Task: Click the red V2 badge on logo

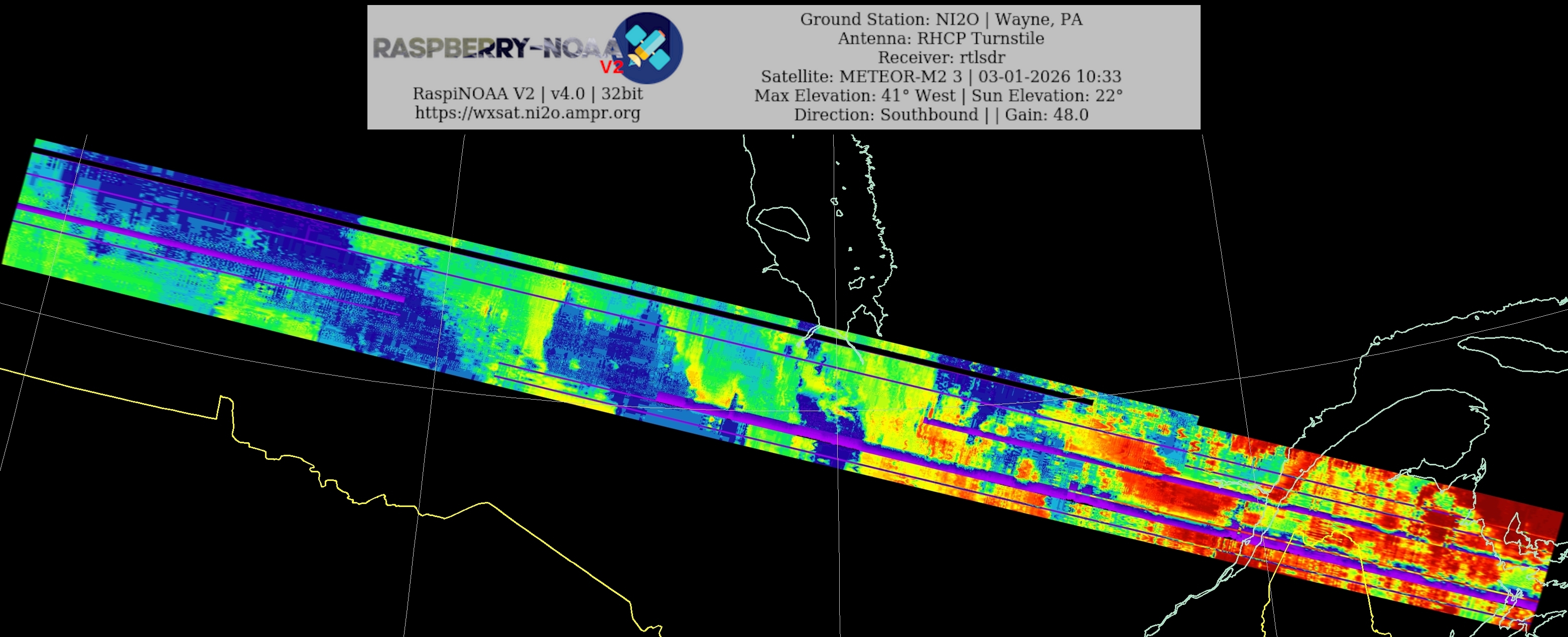Action: pos(612,67)
